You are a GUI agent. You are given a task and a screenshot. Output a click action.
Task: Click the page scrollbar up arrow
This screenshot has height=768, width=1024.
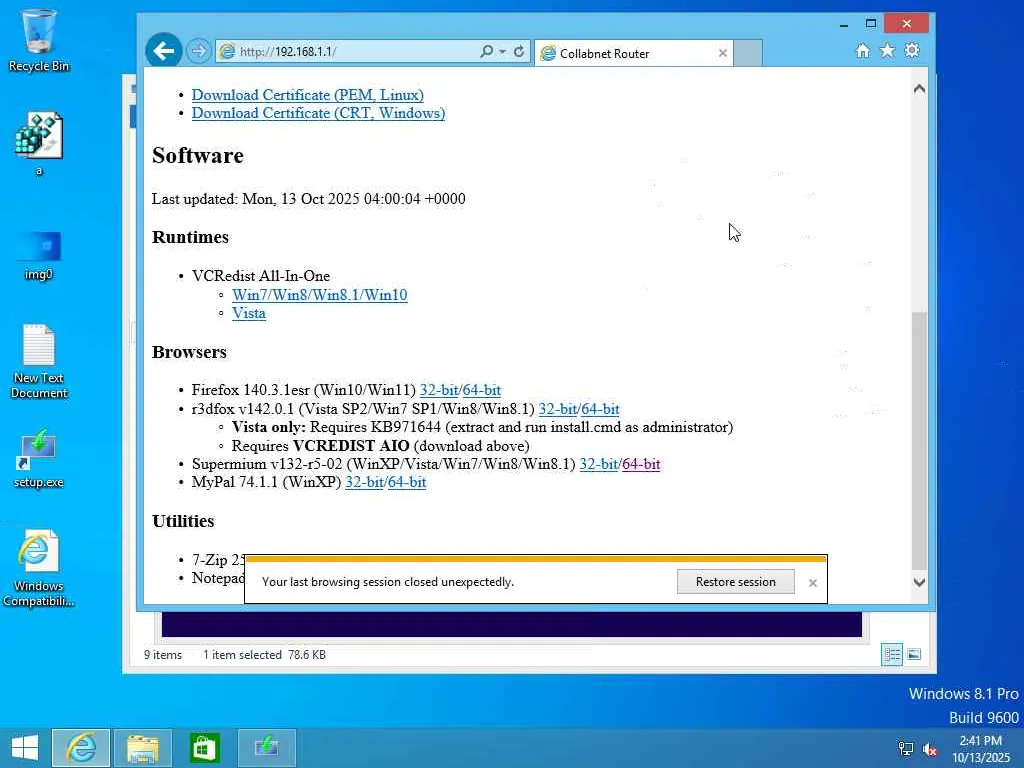919,89
